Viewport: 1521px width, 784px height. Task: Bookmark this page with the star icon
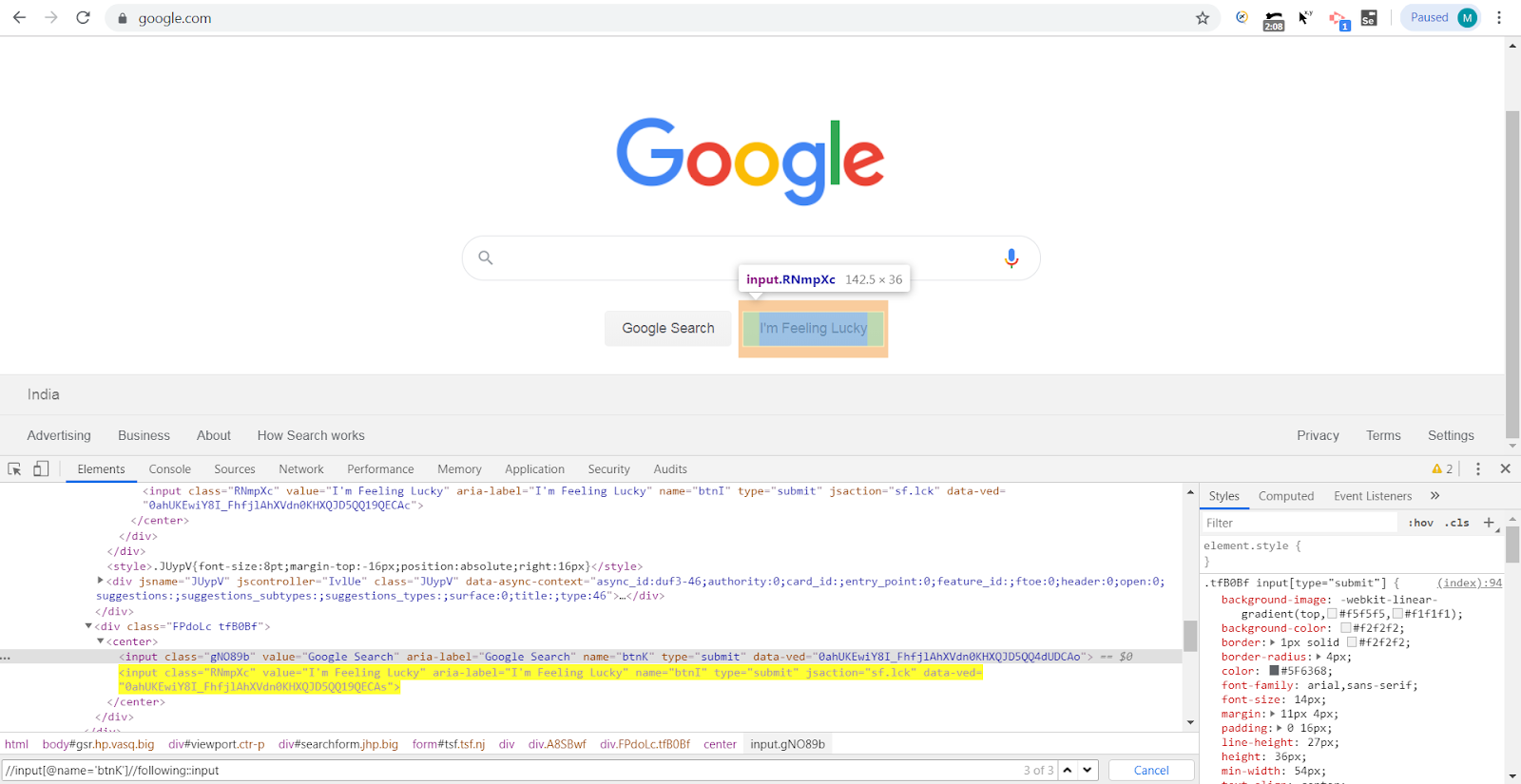tap(1203, 18)
